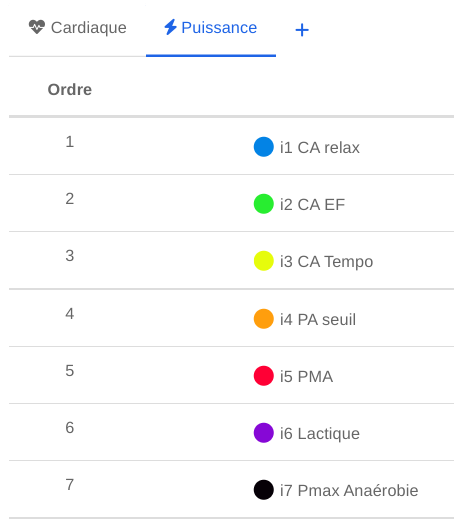
Task: Select the i1 CA relax zone name
Action: pyautogui.click(x=320, y=148)
